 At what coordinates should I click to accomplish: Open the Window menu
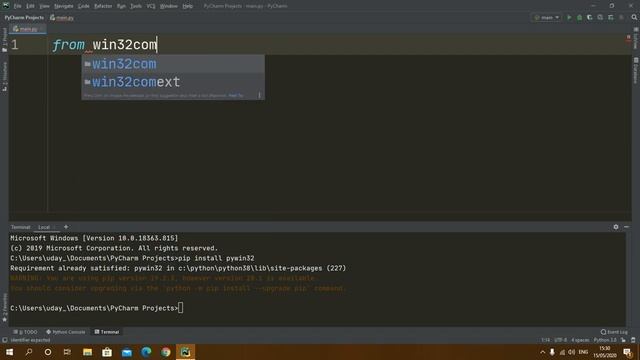pos(169,6)
